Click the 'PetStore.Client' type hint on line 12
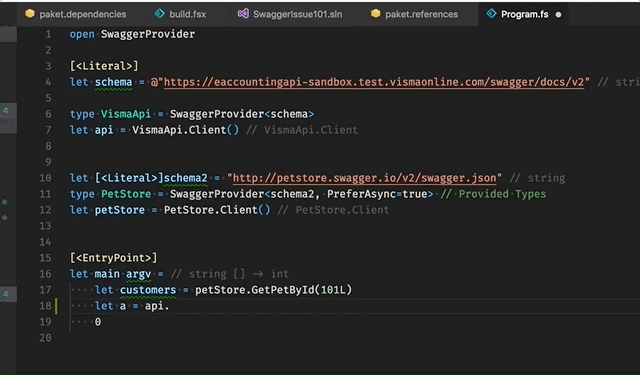 (x=342, y=210)
